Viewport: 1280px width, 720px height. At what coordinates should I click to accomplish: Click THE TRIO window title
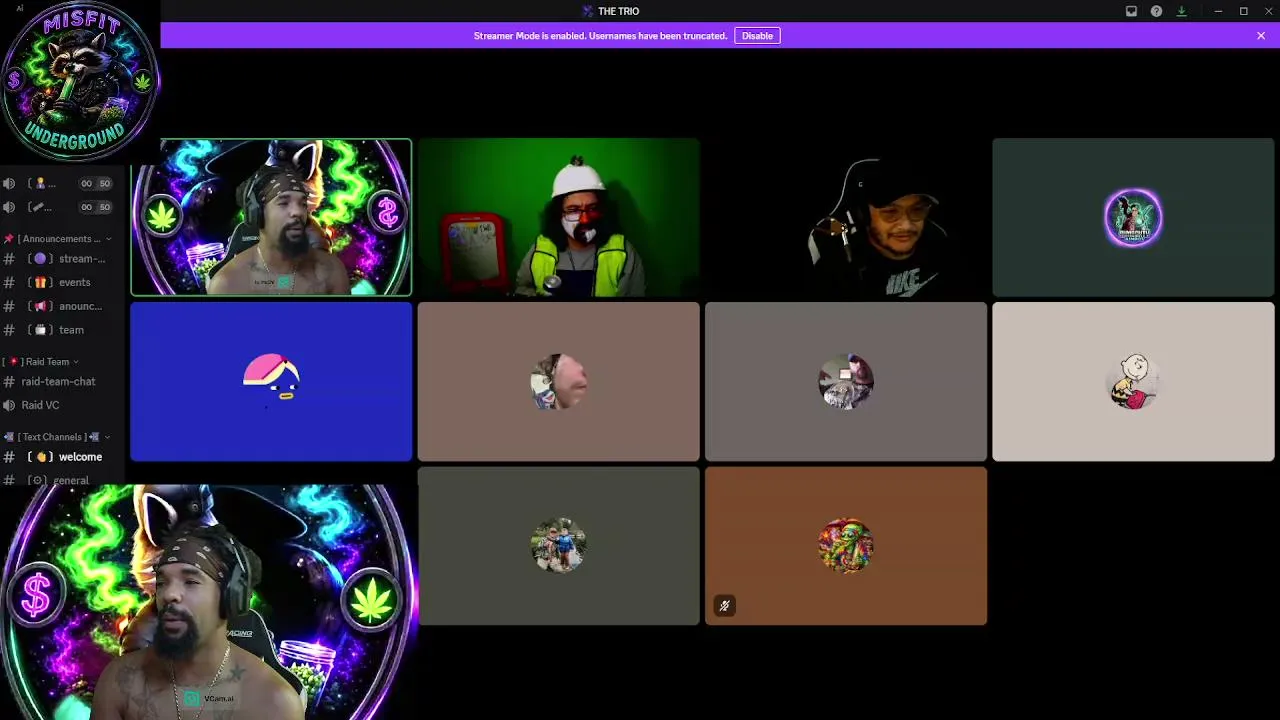(x=618, y=11)
